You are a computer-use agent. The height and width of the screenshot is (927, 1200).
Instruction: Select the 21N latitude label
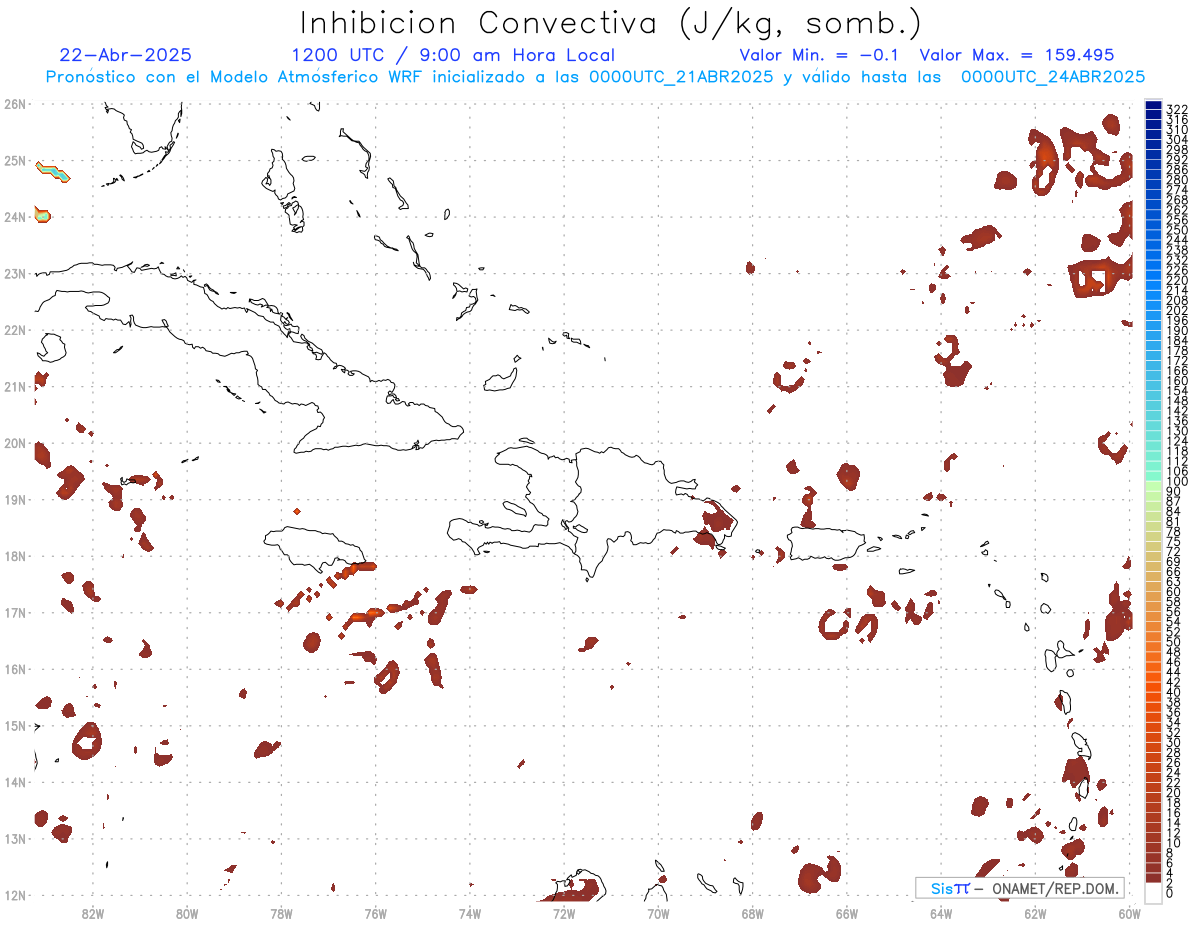(x=15, y=386)
